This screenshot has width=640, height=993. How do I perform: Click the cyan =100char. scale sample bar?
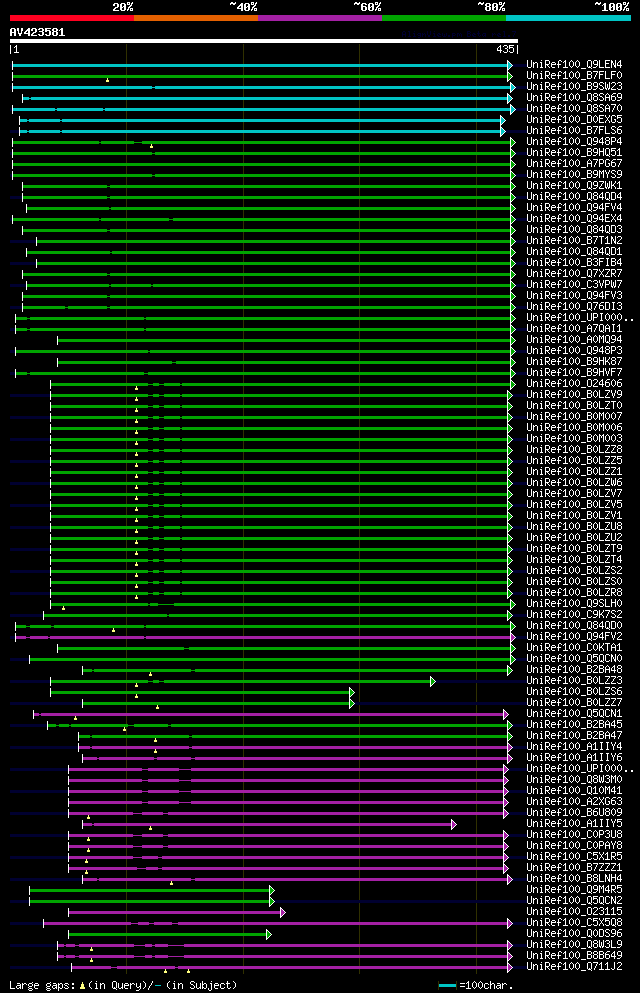tap(447, 985)
